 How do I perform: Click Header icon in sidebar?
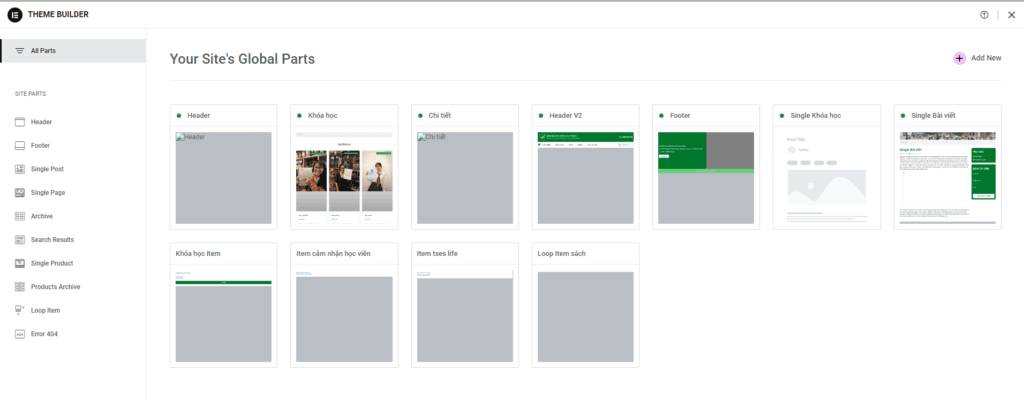(20, 122)
